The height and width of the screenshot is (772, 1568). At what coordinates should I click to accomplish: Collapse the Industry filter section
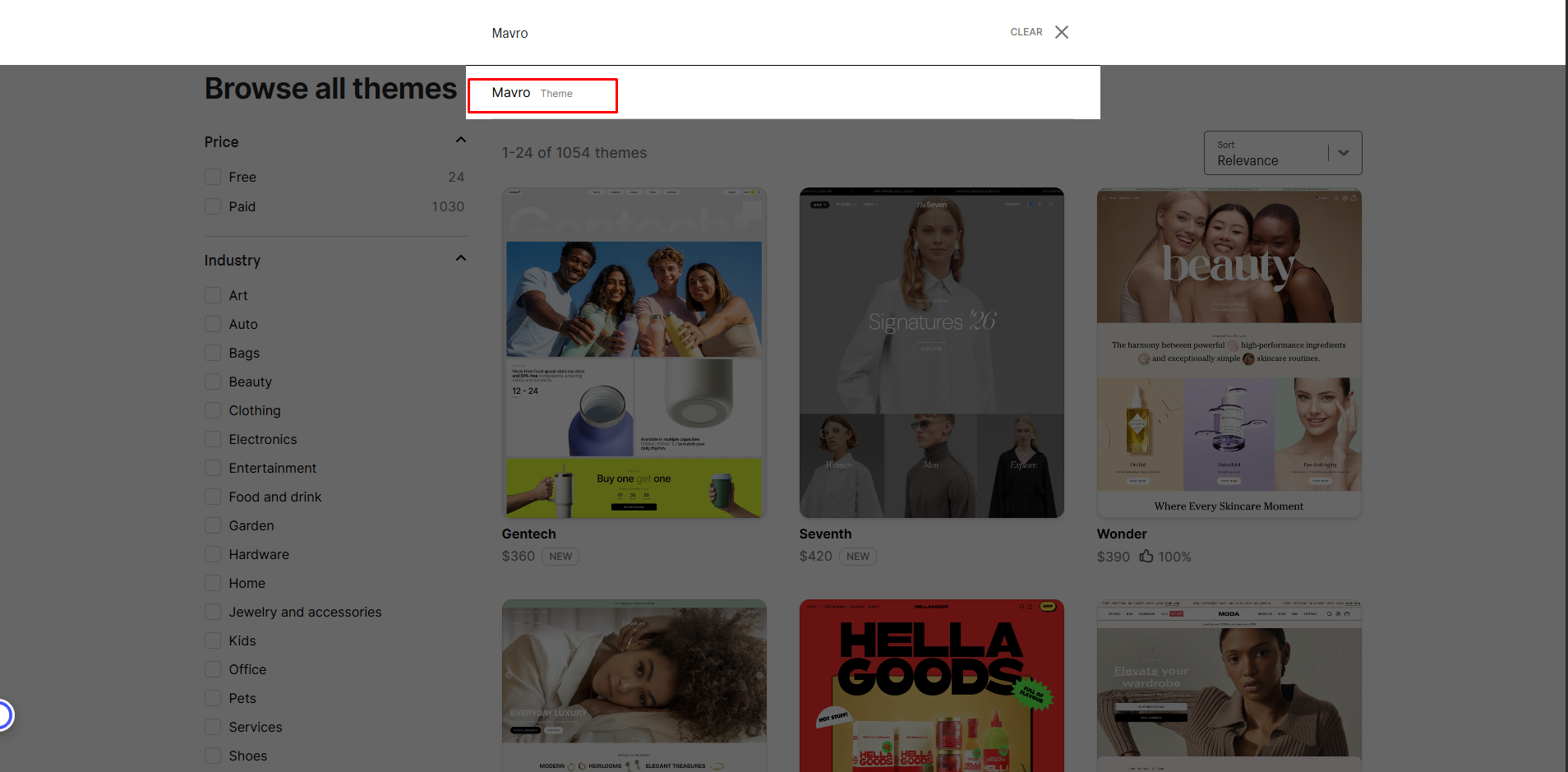tap(460, 257)
